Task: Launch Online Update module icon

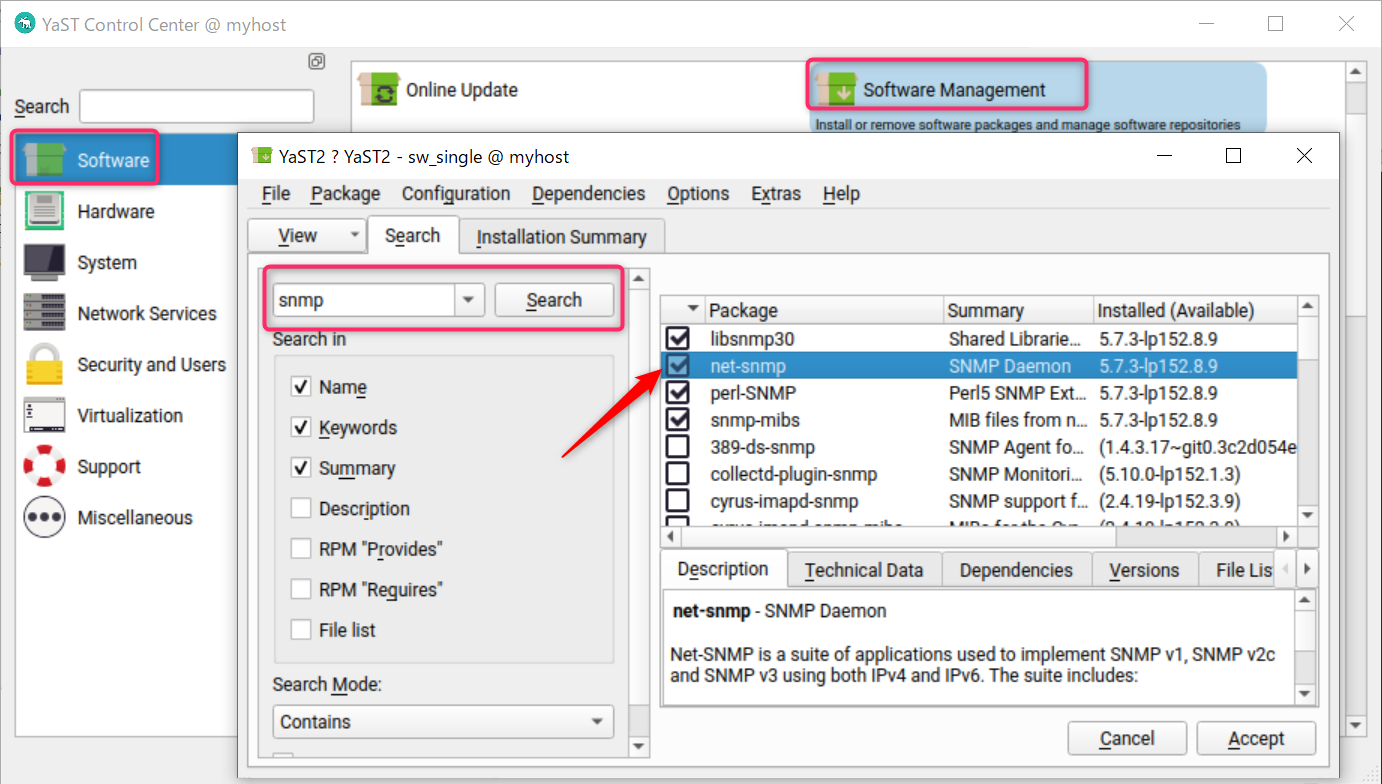Action: [x=379, y=89]
